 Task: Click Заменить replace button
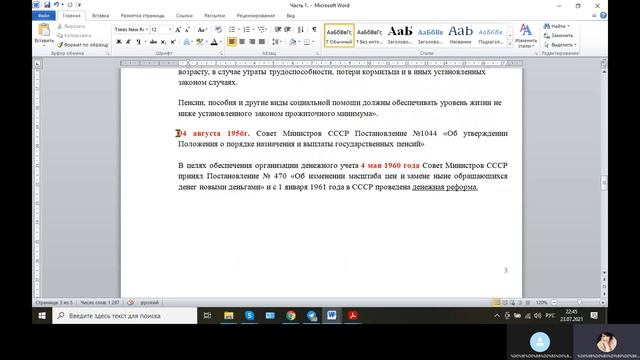[559, 36]
